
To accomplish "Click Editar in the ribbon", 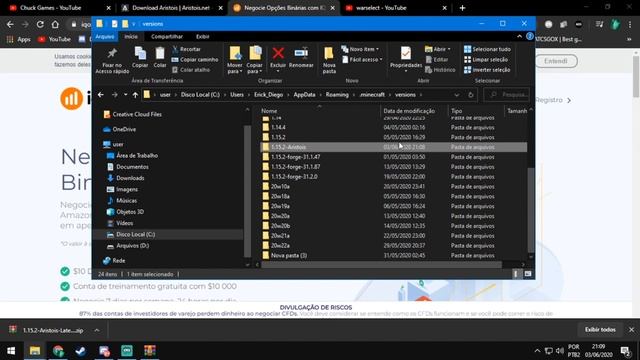I will point(437,60).
